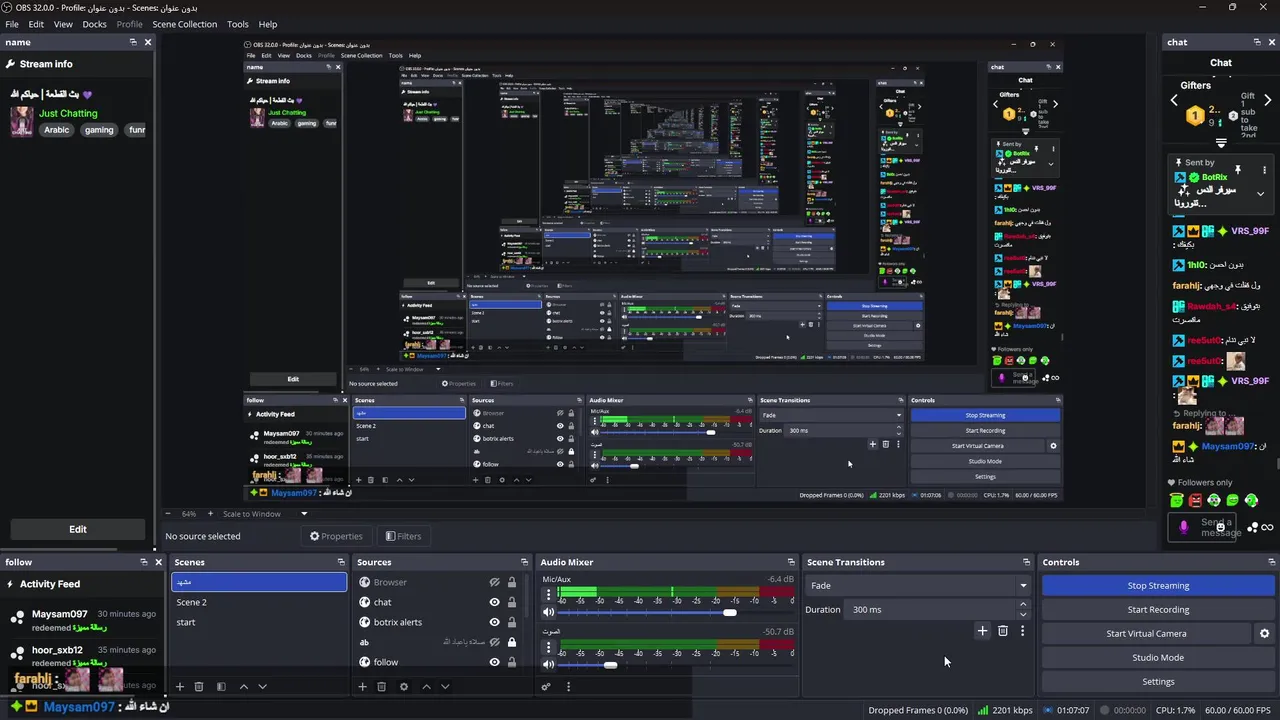Toggle lock on the Browser source

512,582
